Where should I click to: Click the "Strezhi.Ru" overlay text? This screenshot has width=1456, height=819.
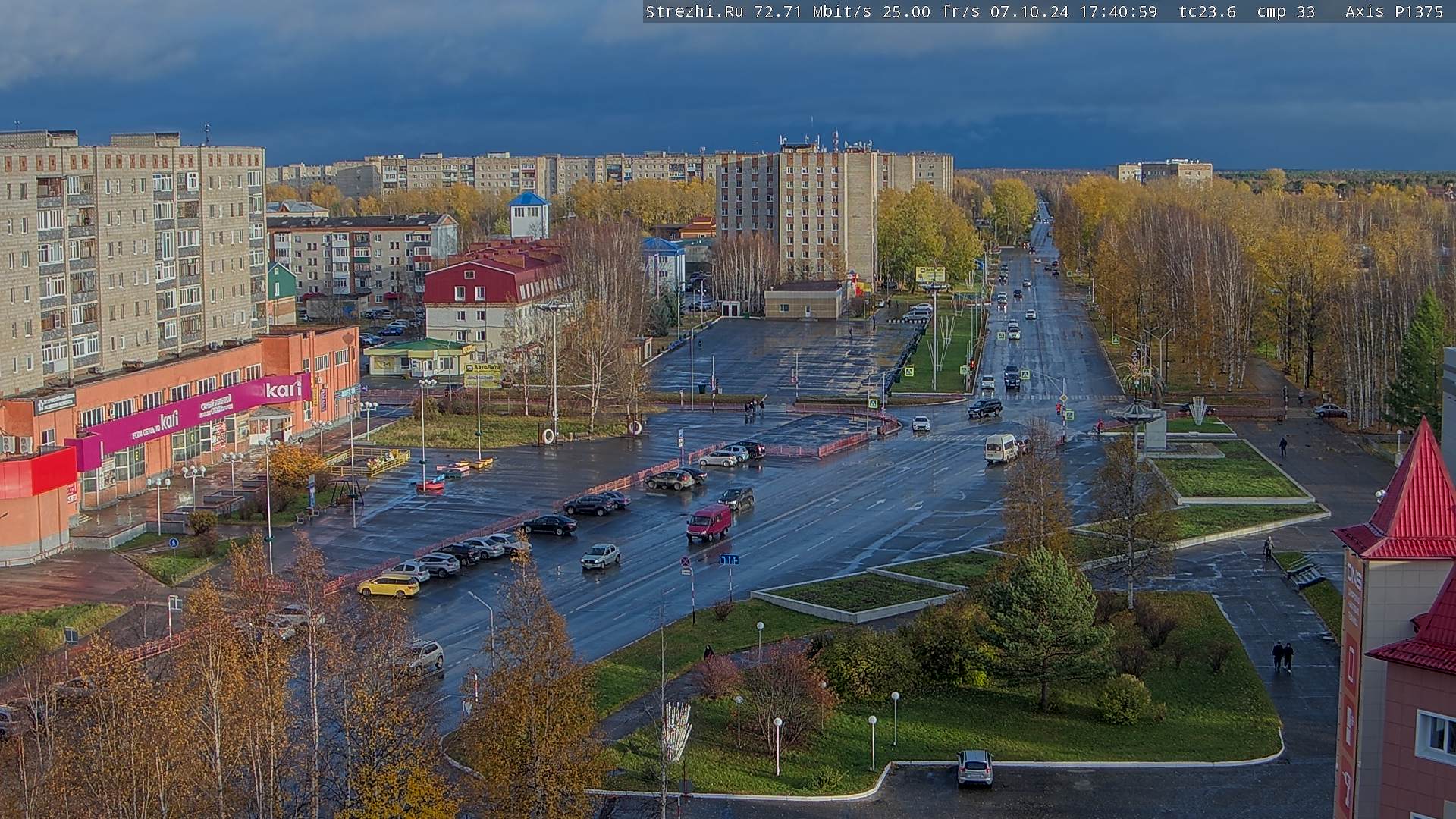[694, 11]
